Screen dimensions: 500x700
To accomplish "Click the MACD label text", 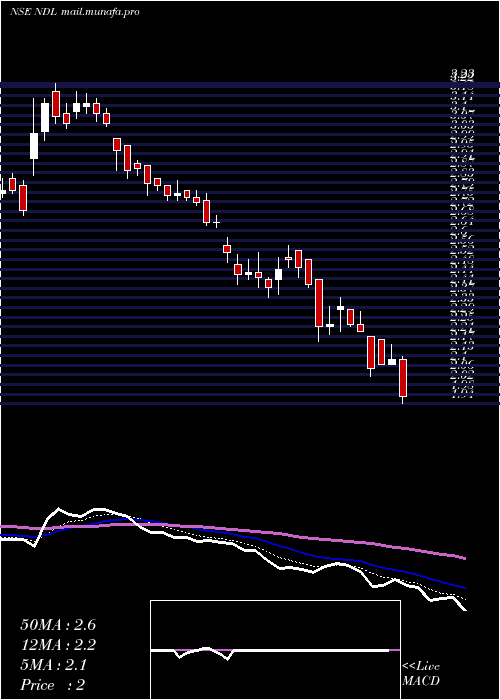I will [x=421, y=681].
